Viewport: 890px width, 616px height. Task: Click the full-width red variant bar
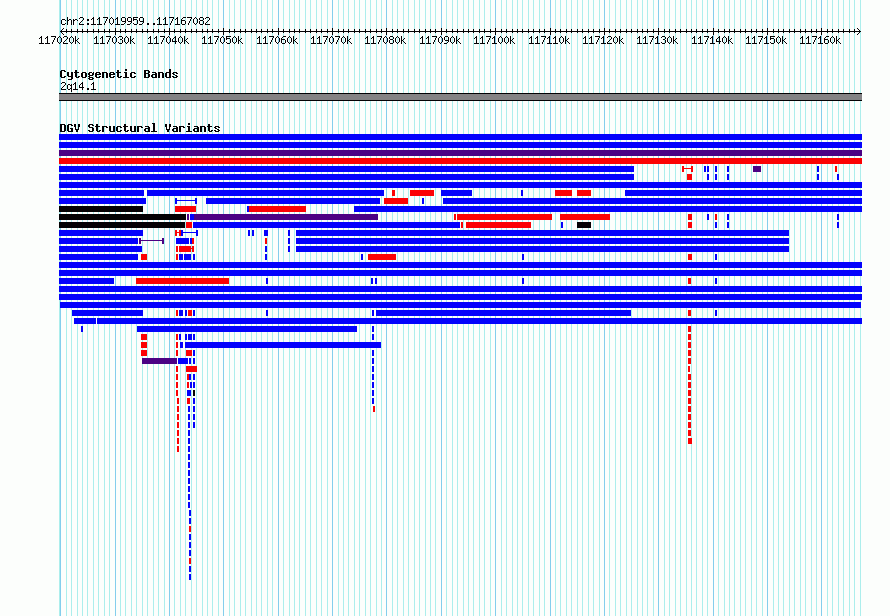pyautogui.click(x=460, y=161)
